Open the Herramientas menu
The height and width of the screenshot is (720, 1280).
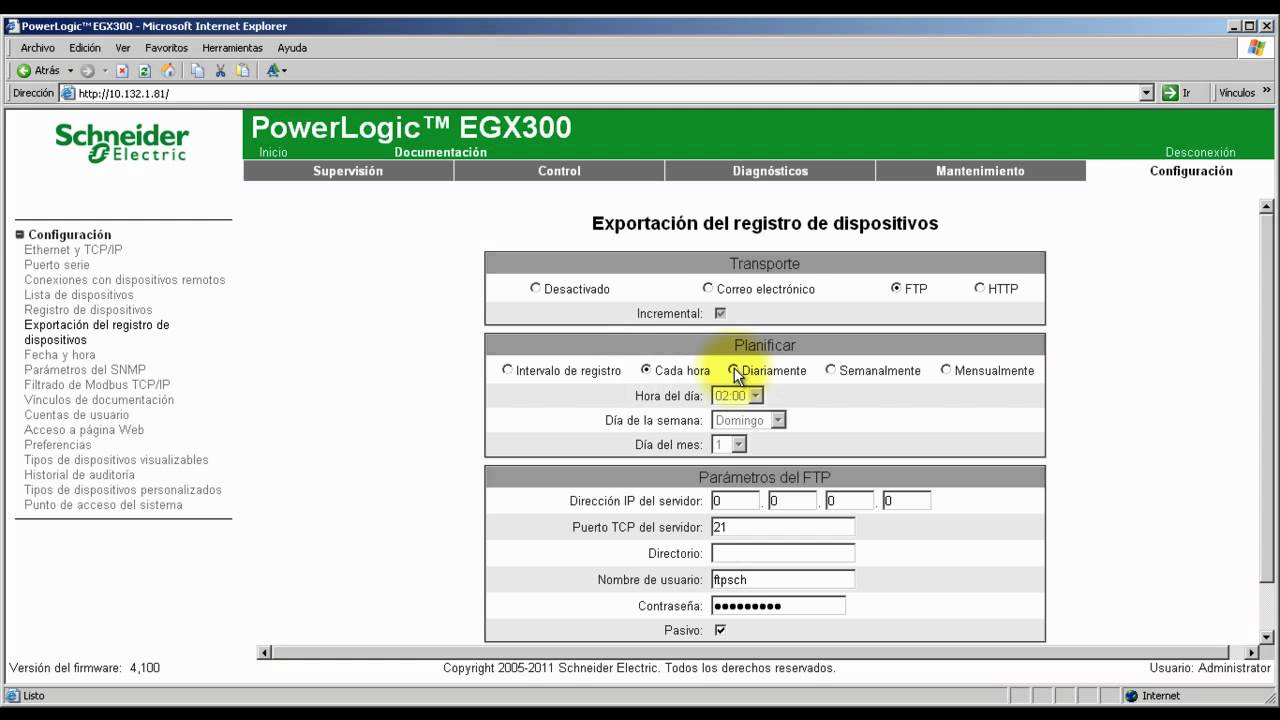[x=232, y=48]
